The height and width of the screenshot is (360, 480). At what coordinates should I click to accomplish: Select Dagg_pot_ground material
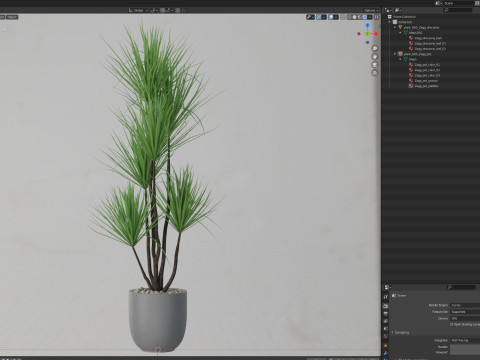pos(426,81)
